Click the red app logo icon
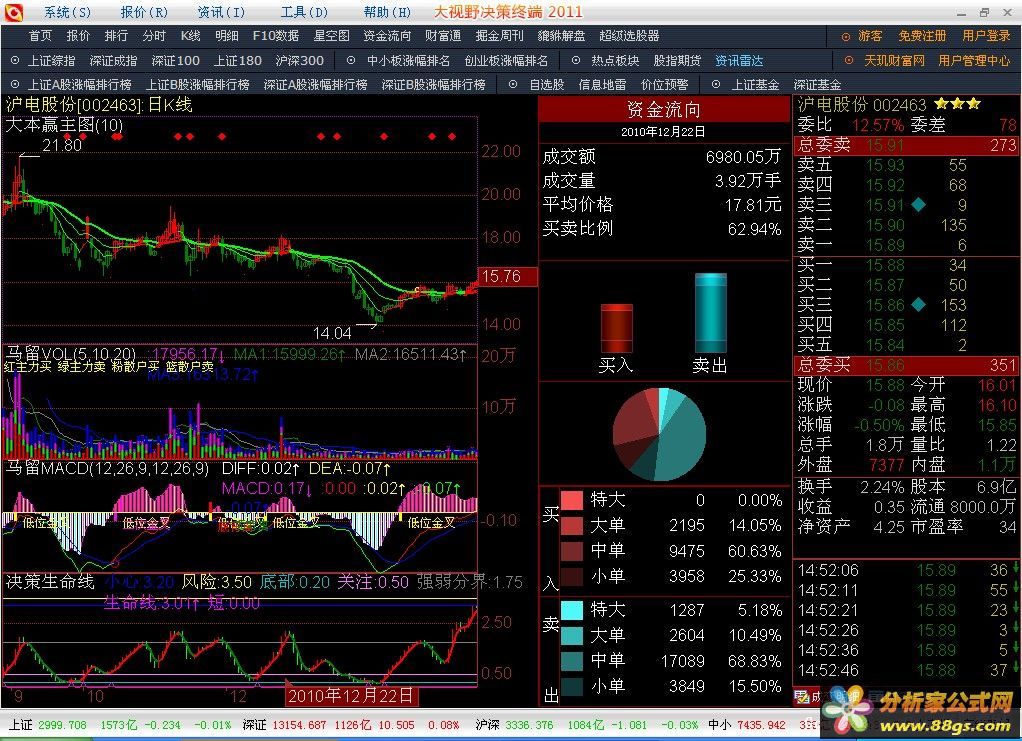 [13, 12]
